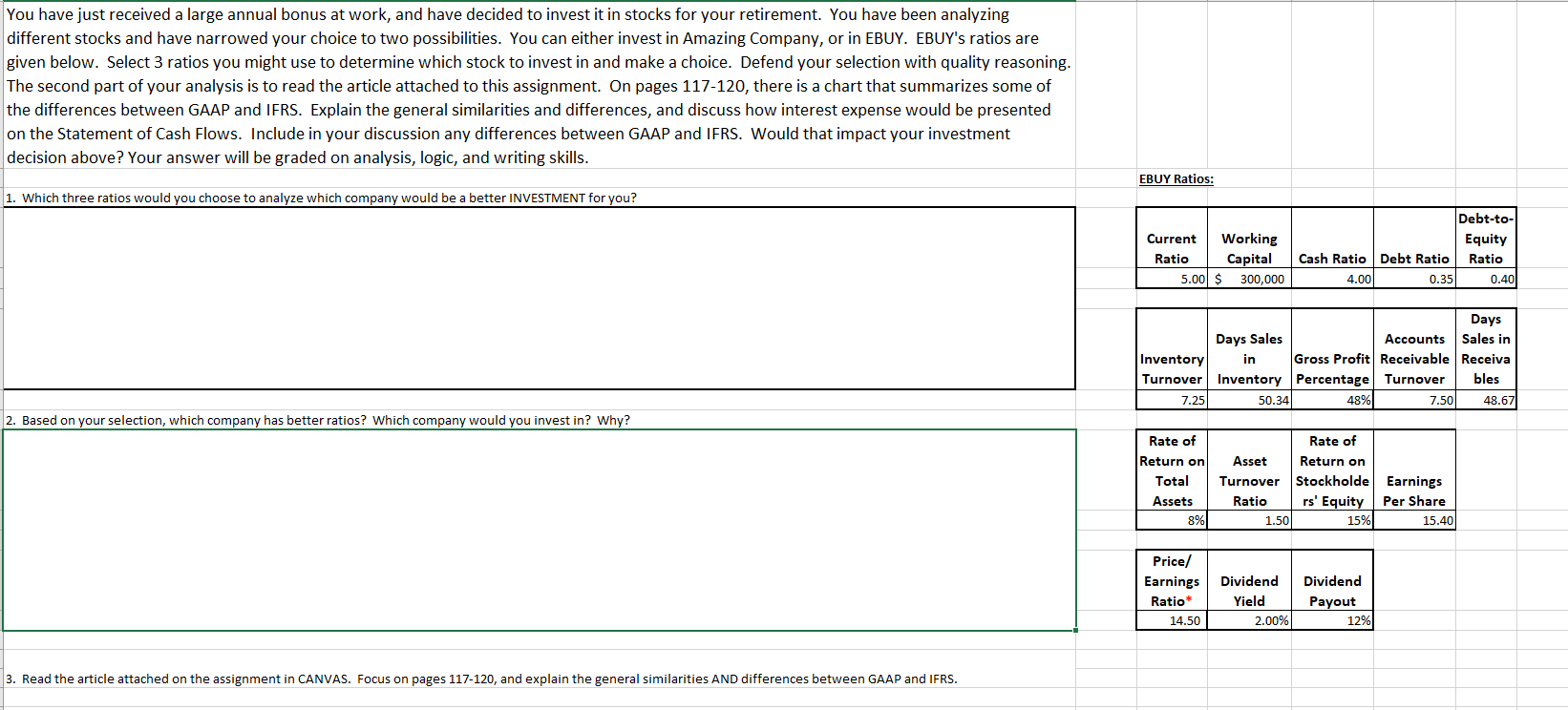The height and width of the screenshot is (710, 1568).
Task: Select the Earnings Per Share header
Action: [1414, 470]
